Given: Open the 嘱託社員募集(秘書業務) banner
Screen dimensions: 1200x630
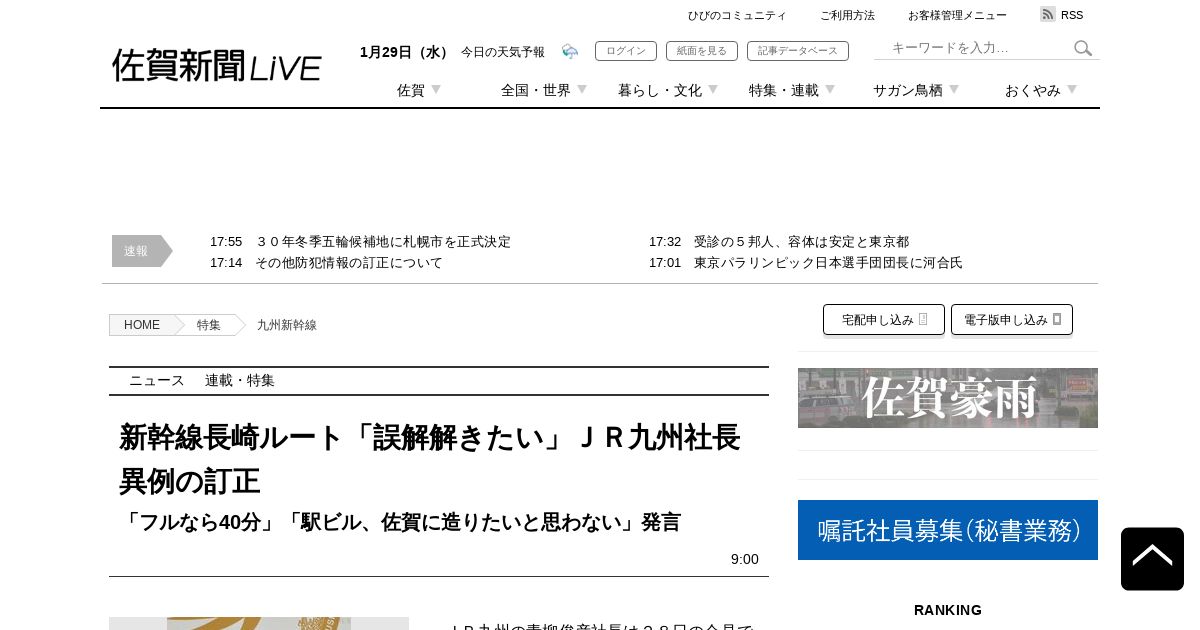Looking at the screenshot, I should click(948, 530).
